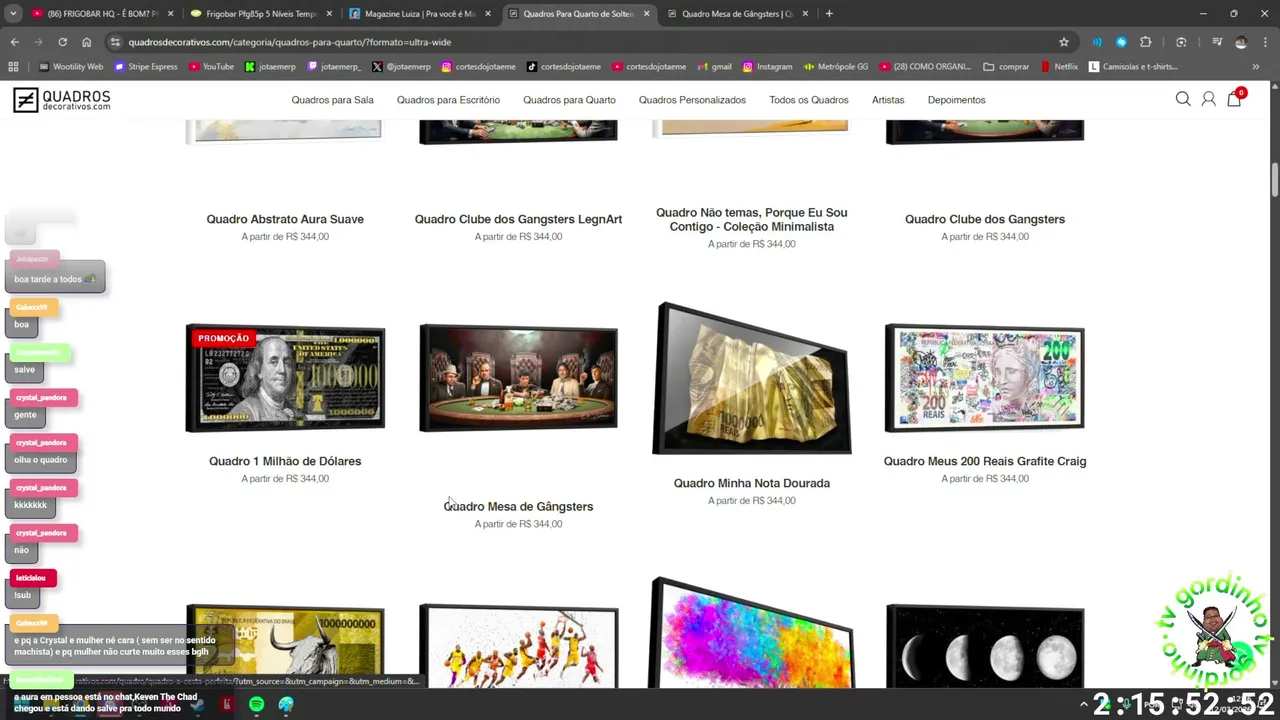Open the Depoimentos menu item
1280x720 pixels.
pos(956,100)
